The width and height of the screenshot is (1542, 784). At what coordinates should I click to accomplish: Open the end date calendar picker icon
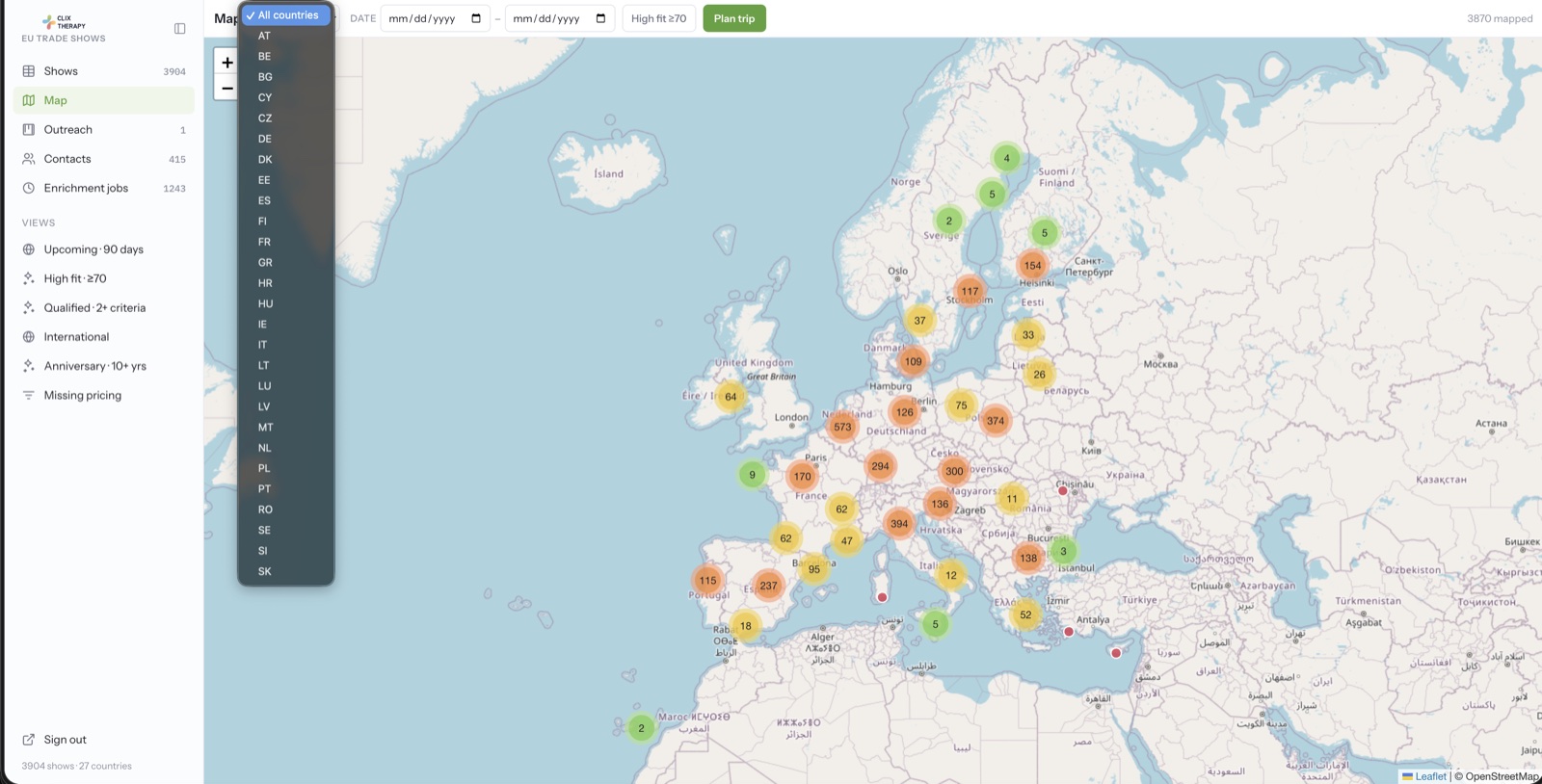click(600, 18)
